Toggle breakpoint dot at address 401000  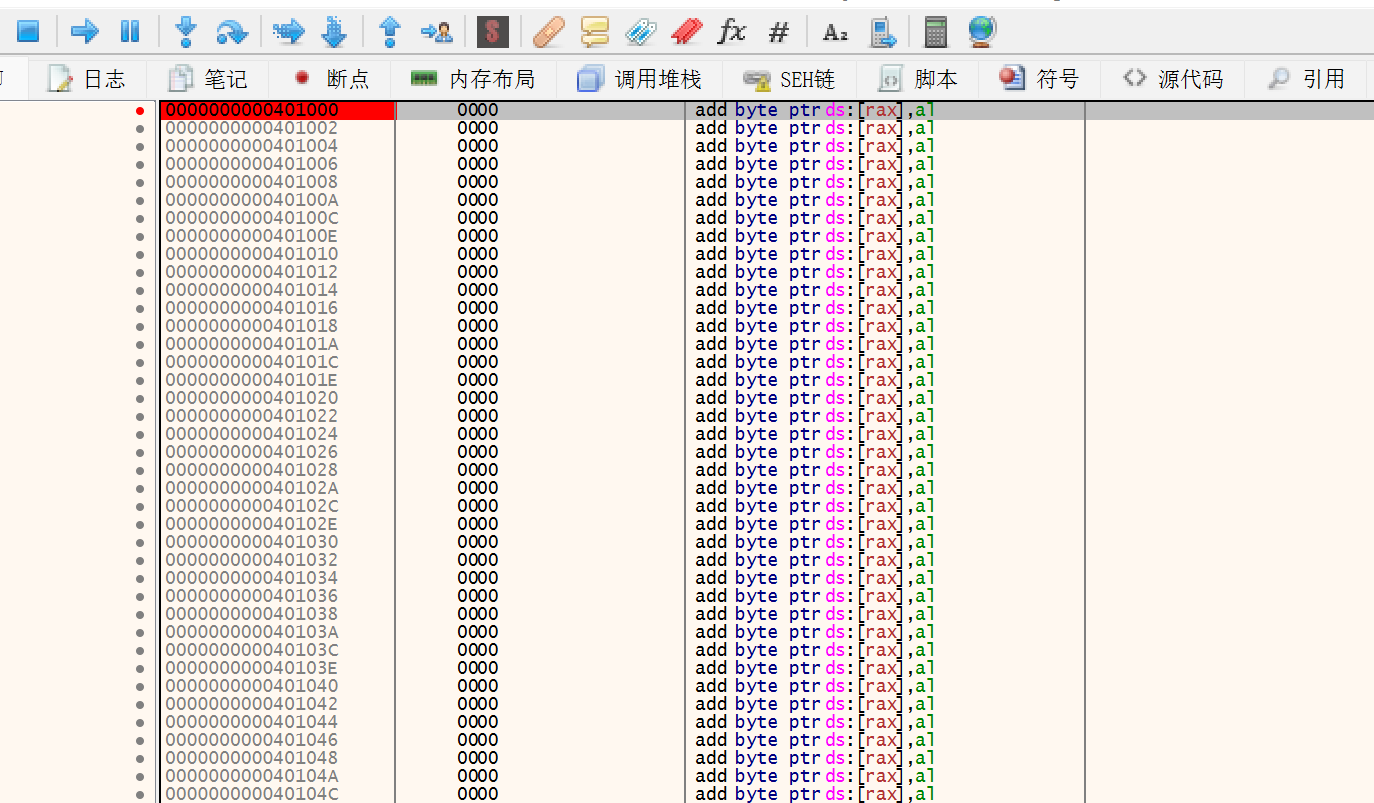(x=140, y=110)
